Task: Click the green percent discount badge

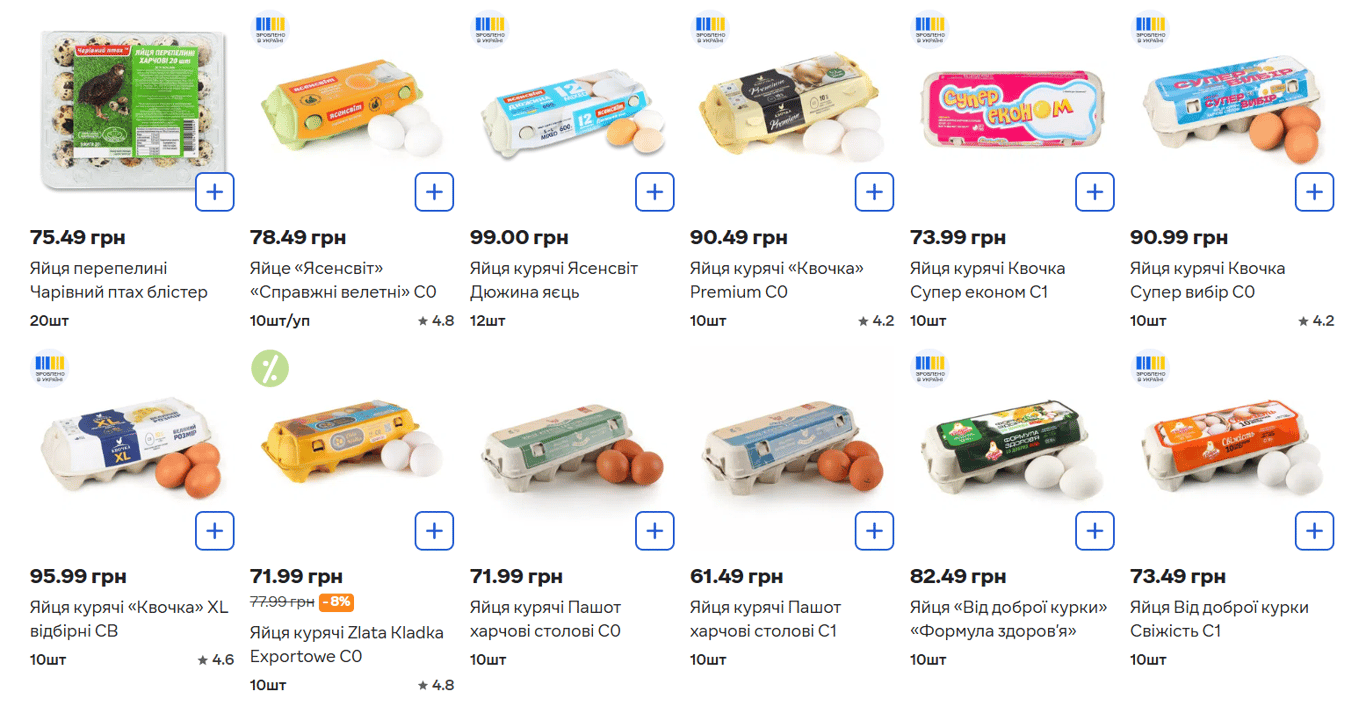Action: [269, 368]
